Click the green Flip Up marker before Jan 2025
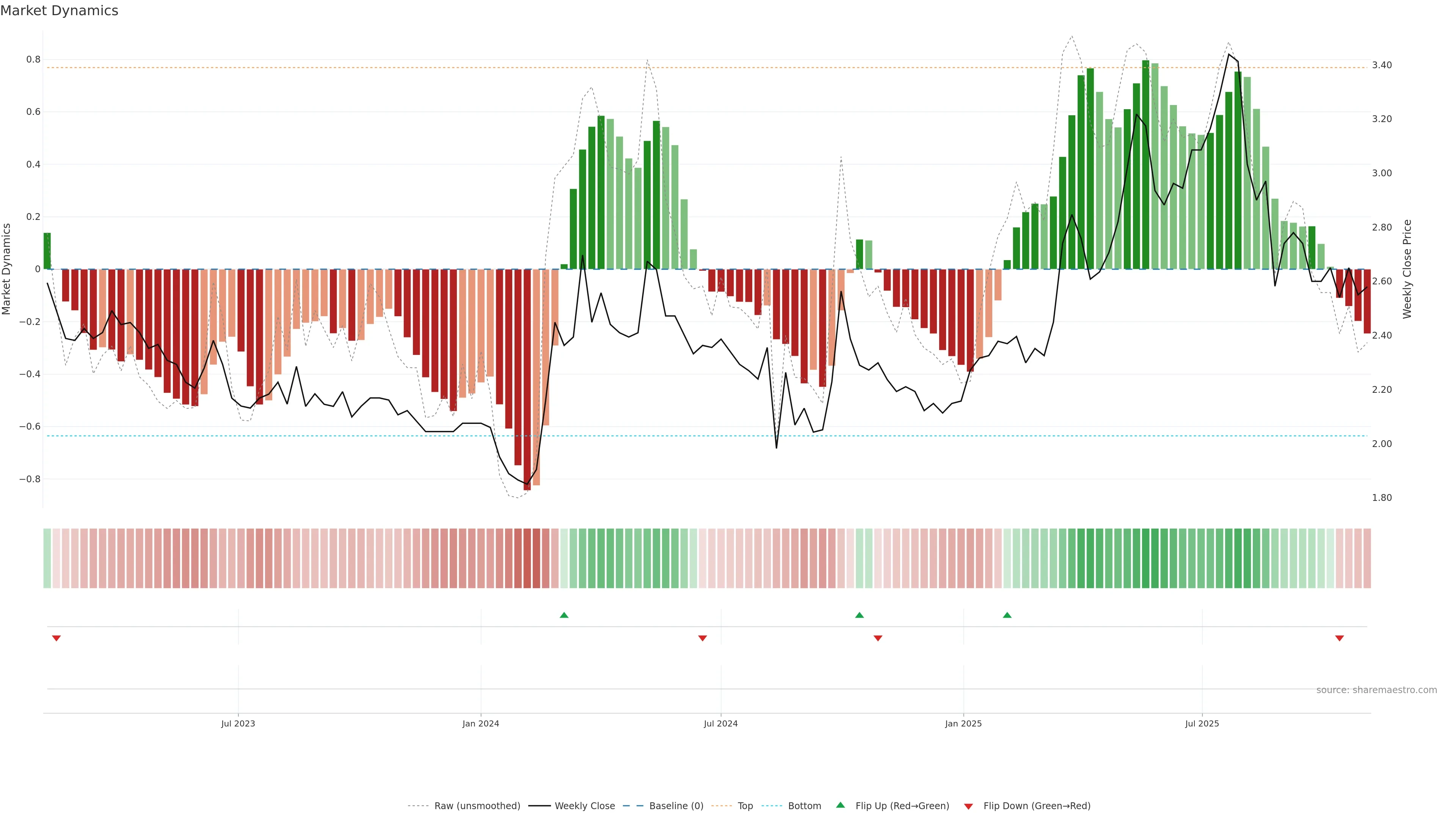The height and width of the screenshot is (819, 1456). point(859,615)
